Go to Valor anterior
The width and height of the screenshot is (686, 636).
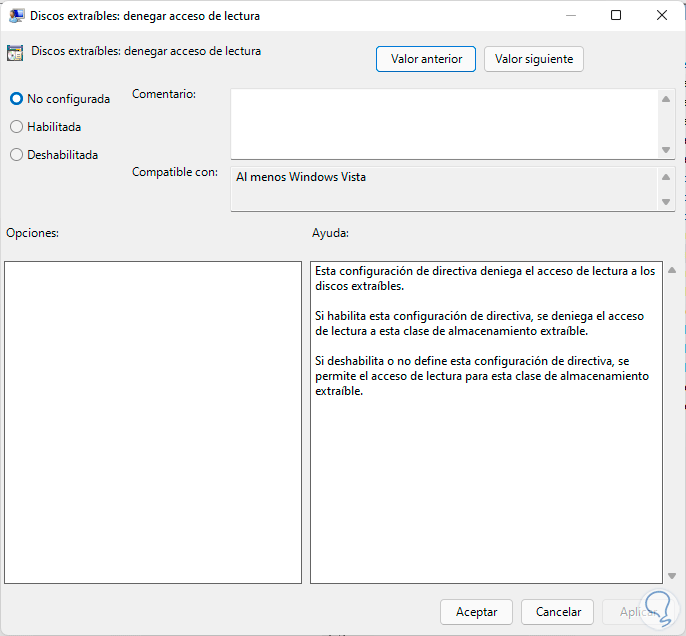tap(426, 59)
